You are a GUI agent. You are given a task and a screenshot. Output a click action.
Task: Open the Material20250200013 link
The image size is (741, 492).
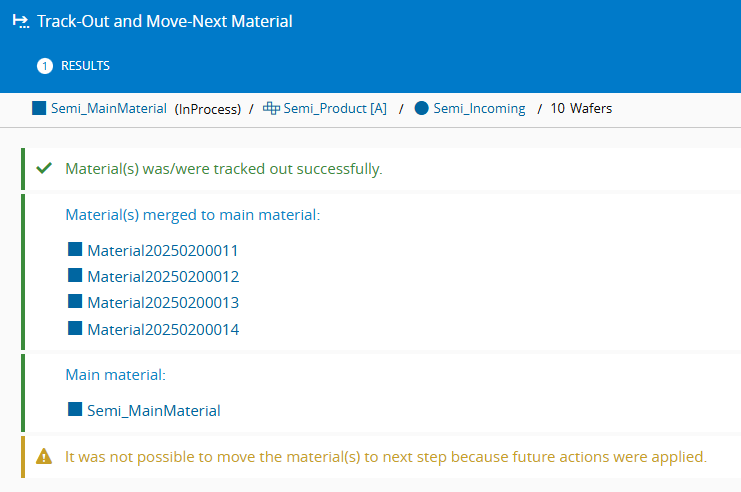click(x=163, y=302)
